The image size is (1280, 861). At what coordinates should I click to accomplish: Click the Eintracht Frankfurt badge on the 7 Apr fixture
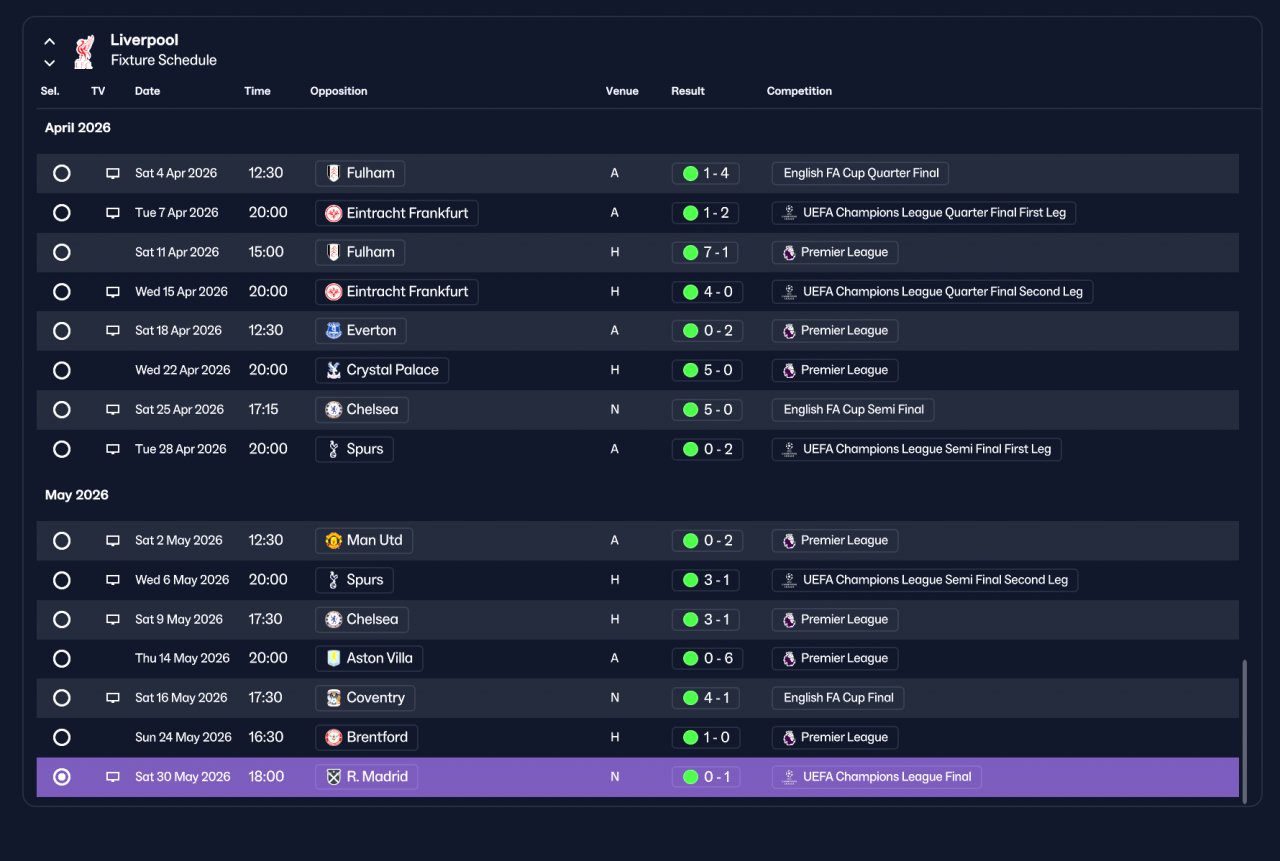[x=334, y=213]
